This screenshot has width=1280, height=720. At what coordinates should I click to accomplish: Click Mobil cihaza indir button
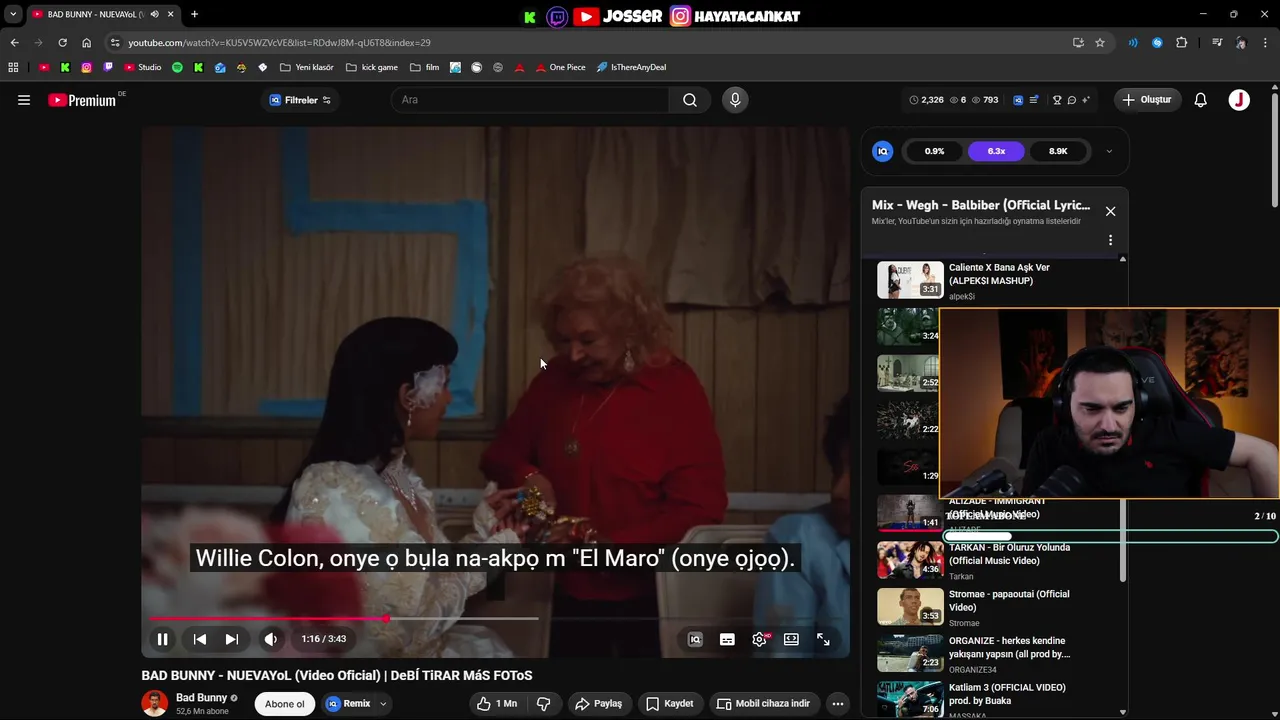pos(764,704)
